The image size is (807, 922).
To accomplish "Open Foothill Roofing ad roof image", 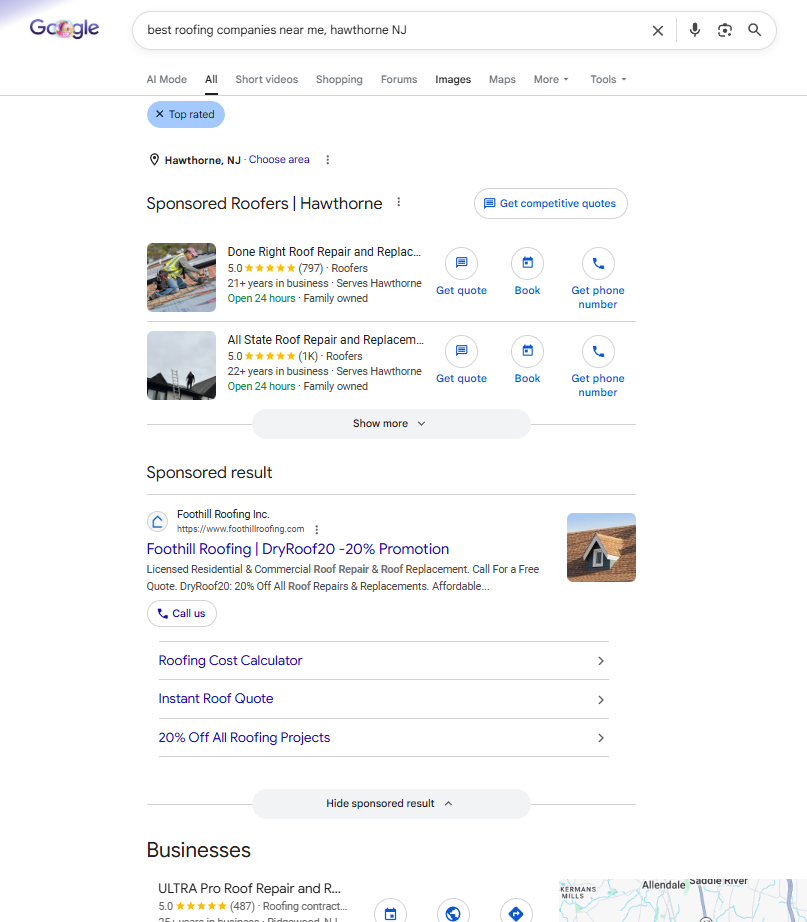I will pyautogui.click(x=601, y=547).
